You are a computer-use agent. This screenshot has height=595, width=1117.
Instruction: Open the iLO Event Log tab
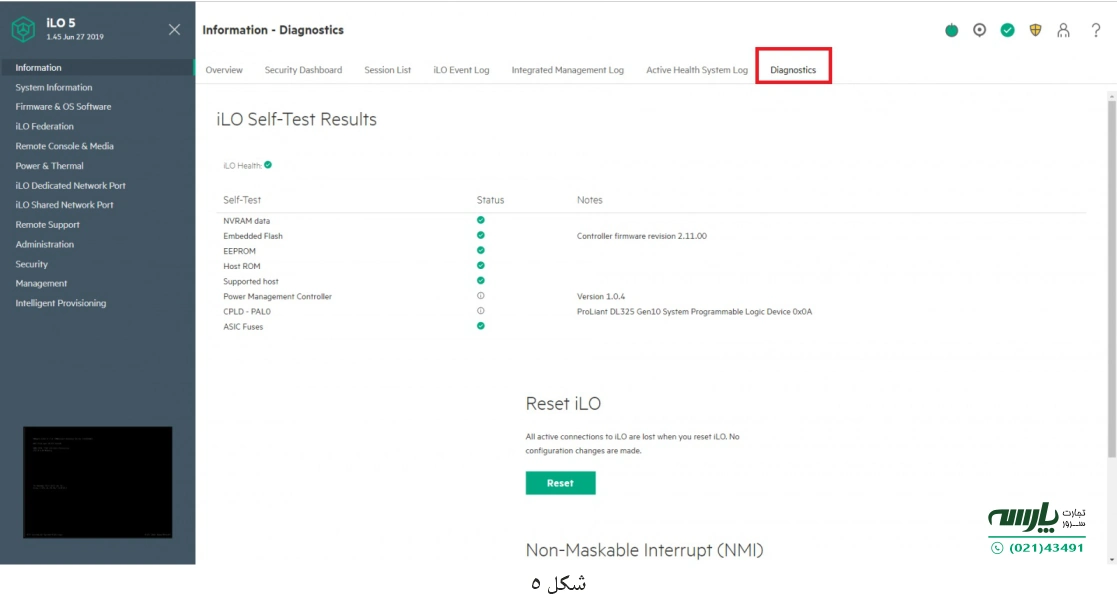click(463, 70)
